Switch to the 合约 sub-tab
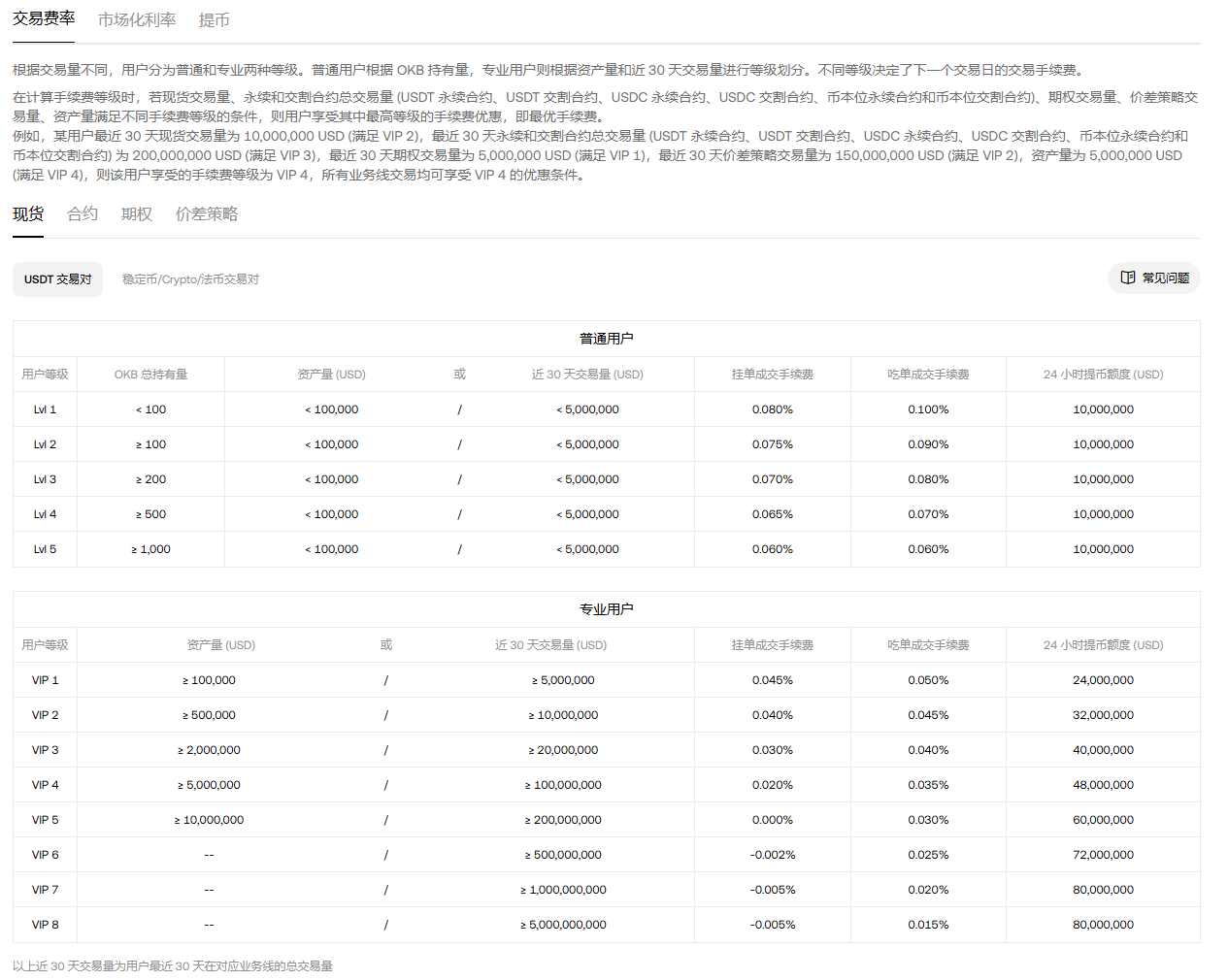1228x980 pixels. pyautogui.click(x=83, y=213)
